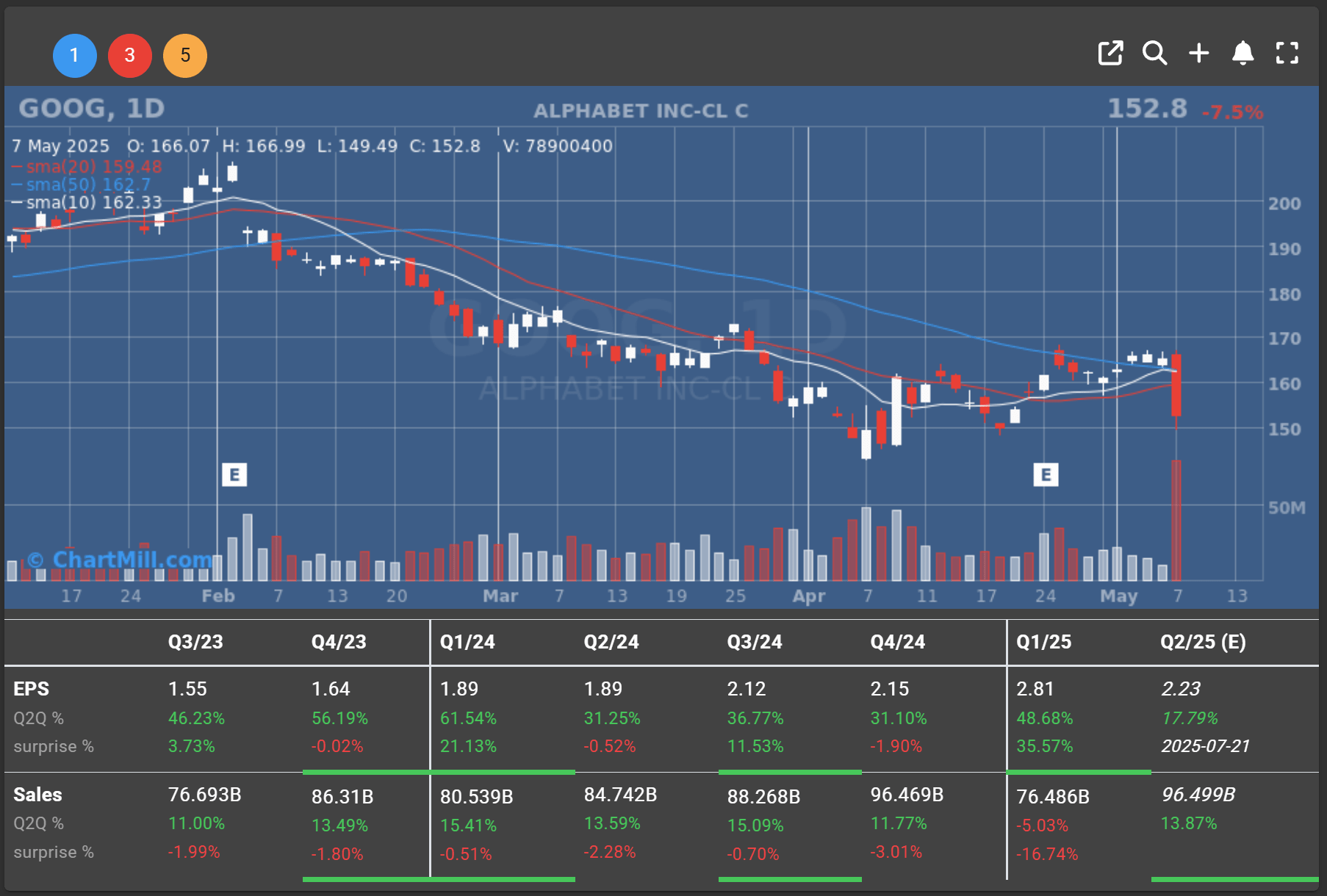
Task: Click ALPHABET INC-CL C company name
Action: coord(641,111)
